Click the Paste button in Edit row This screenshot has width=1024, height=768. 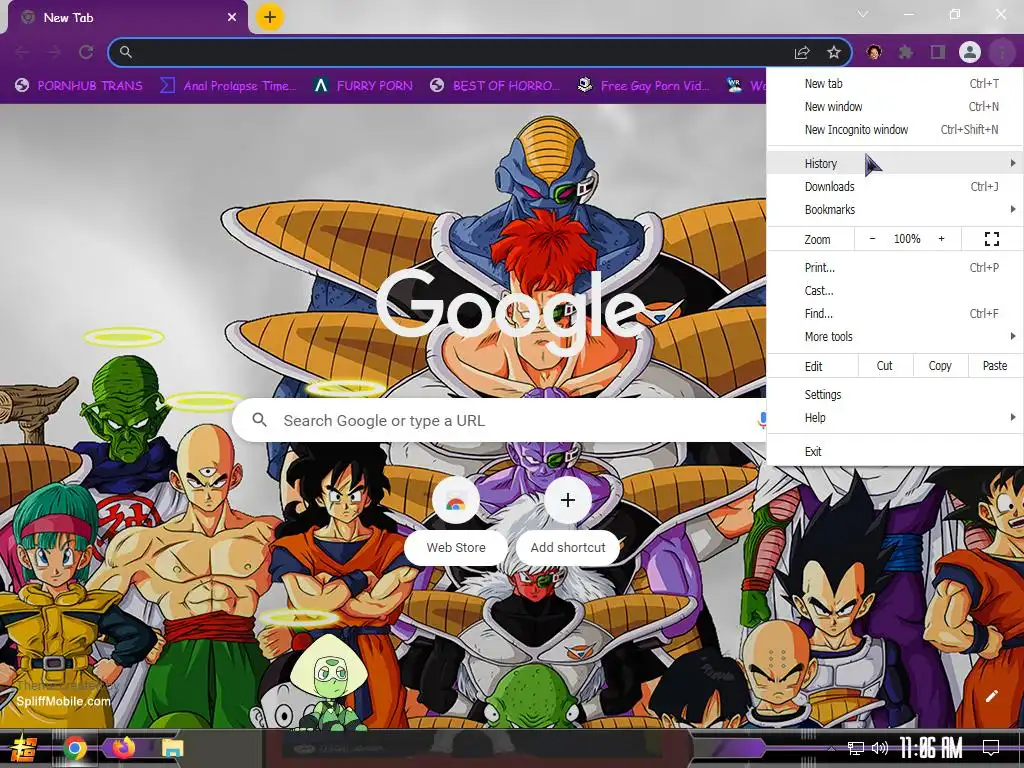[995, 366]
